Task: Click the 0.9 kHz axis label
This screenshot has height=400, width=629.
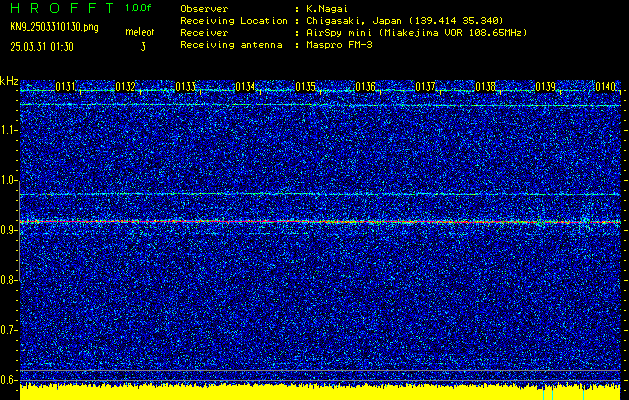Action: (8, 231)
